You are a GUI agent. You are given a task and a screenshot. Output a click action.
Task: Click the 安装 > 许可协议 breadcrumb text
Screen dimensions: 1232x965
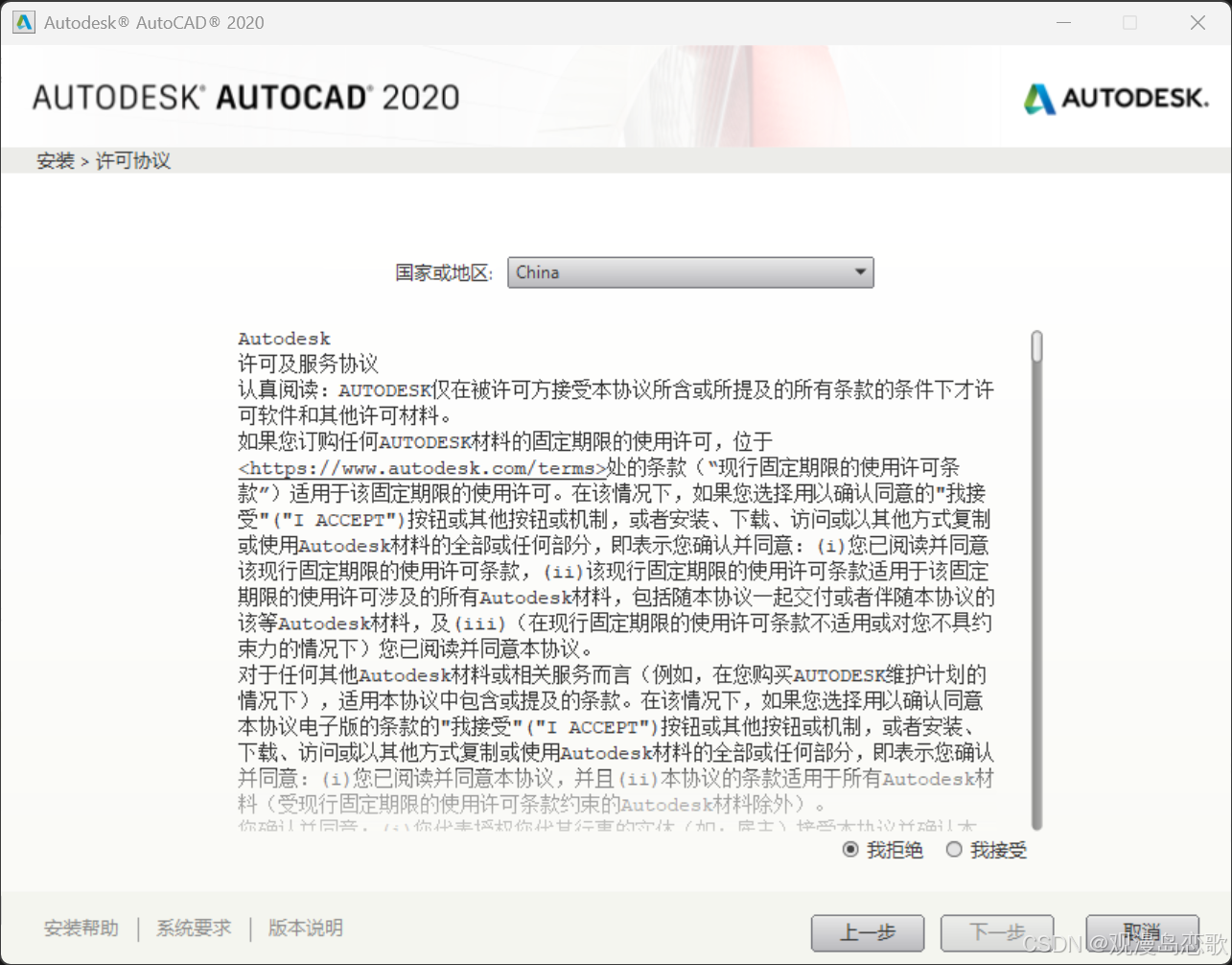(104, 160)
